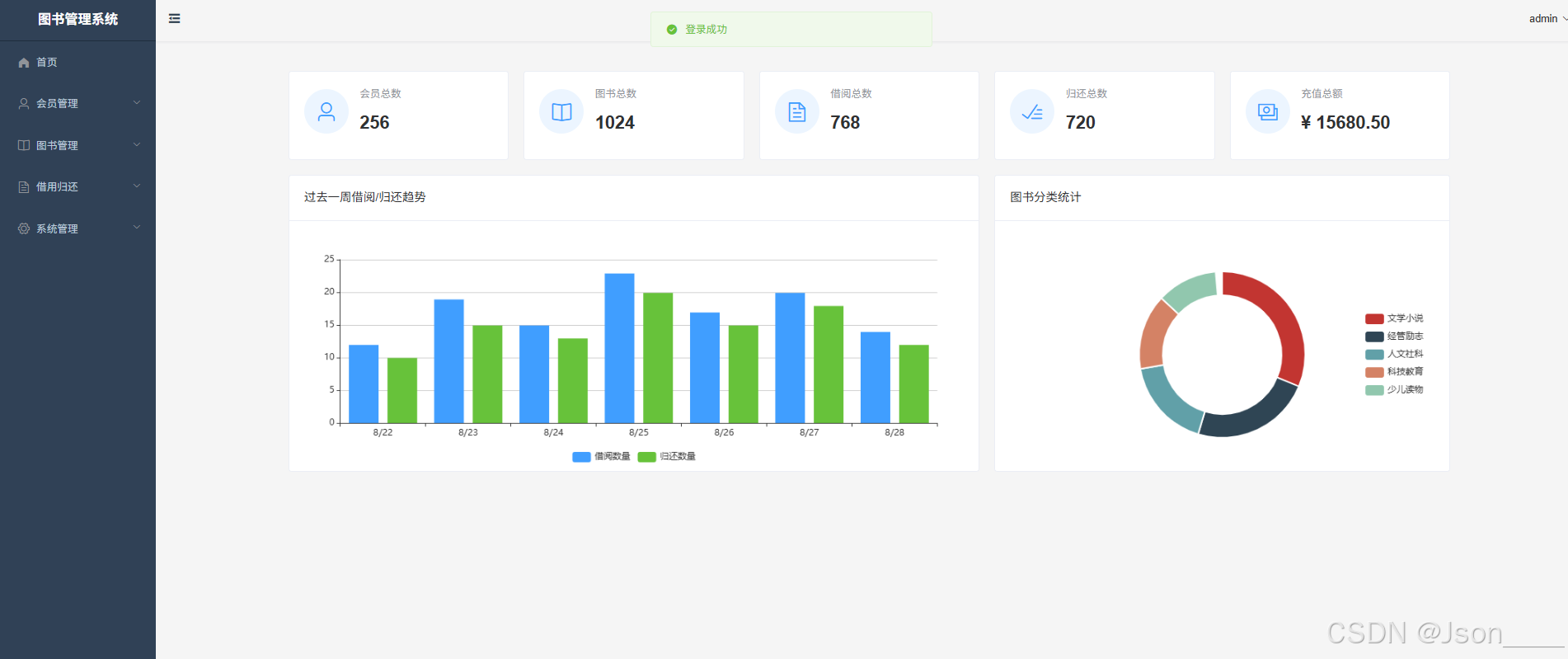Click the 256 member count value
This screenshot has height=659, width=1568.
click(x=374, y=122)
